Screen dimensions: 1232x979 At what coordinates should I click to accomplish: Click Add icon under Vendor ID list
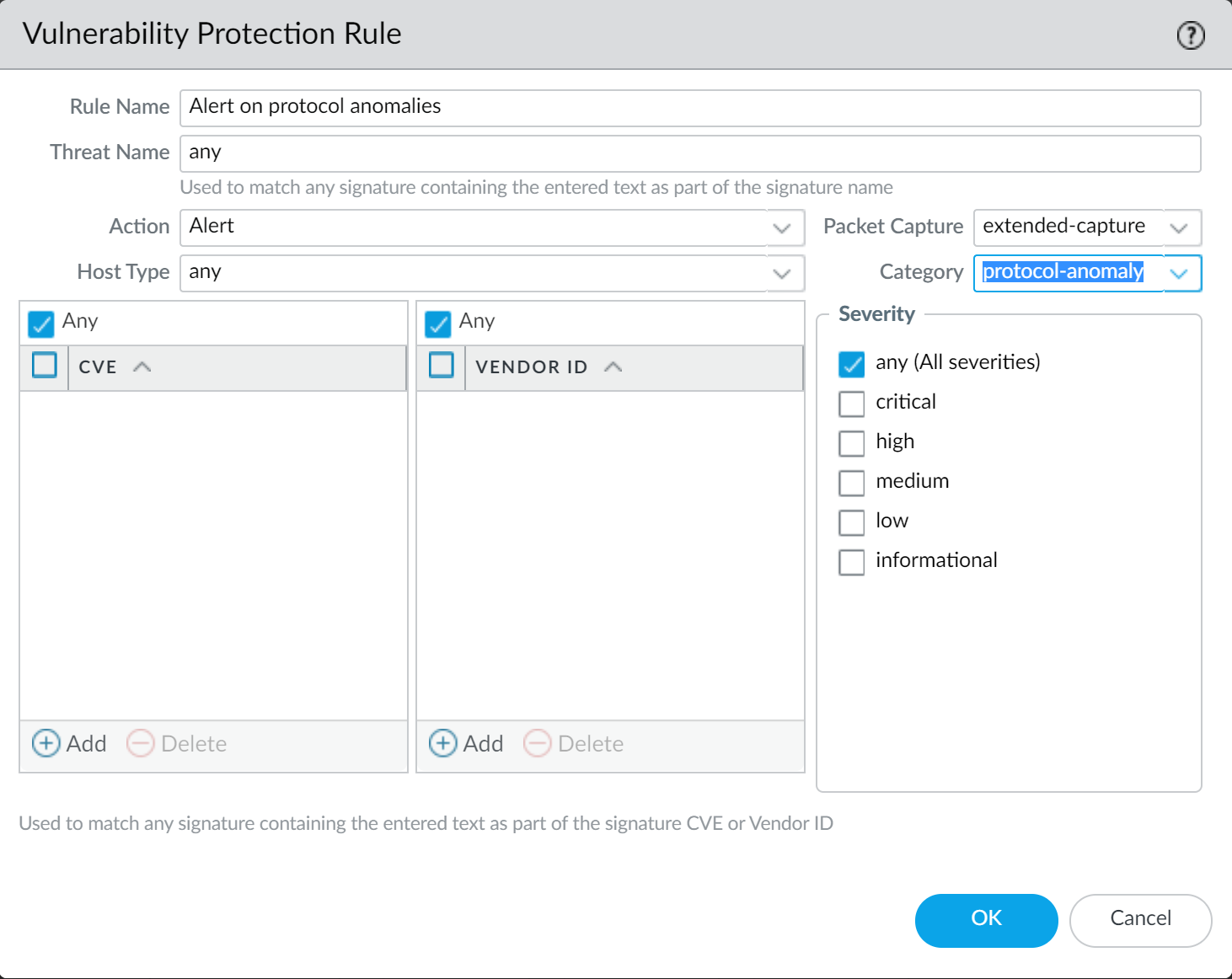[443, 743]
